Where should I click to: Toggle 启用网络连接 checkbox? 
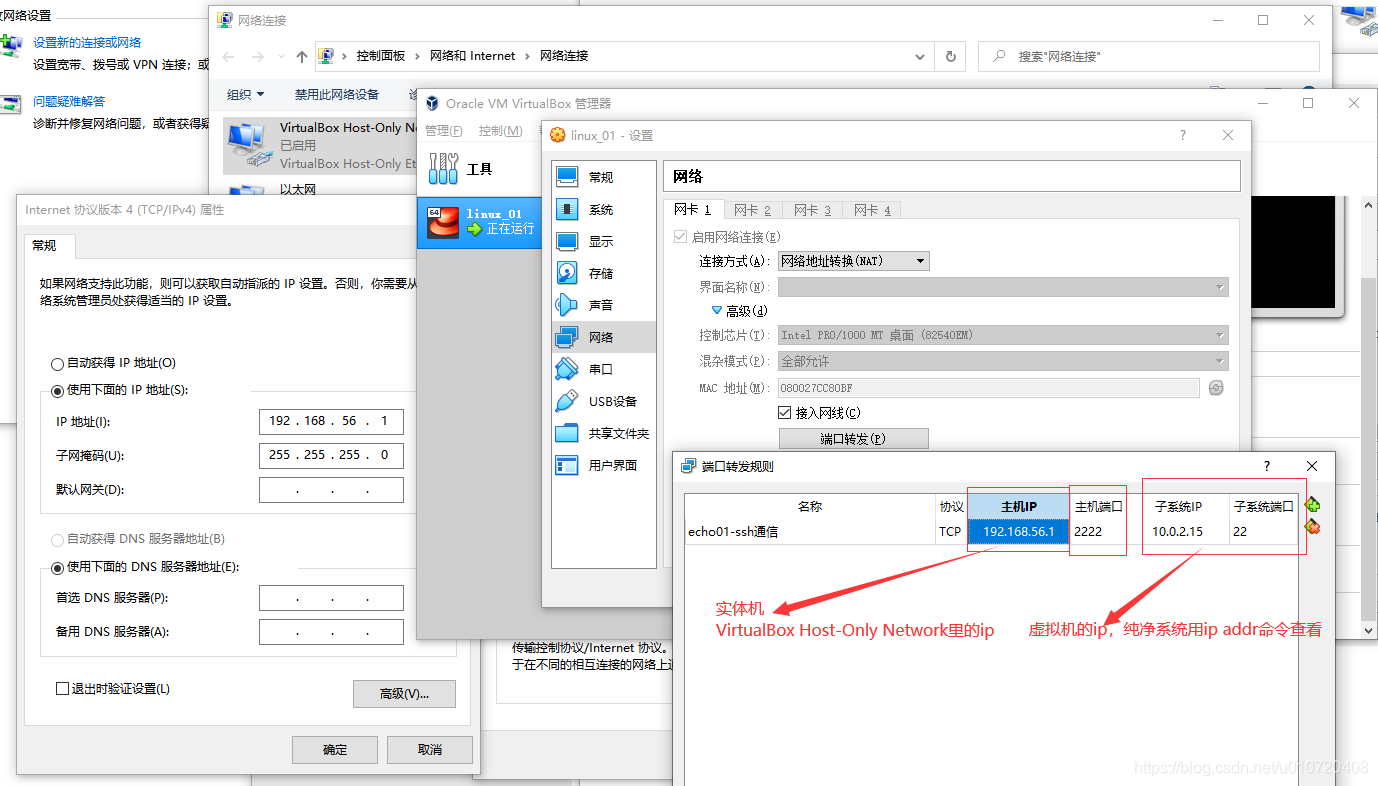[x=682, y=237]
